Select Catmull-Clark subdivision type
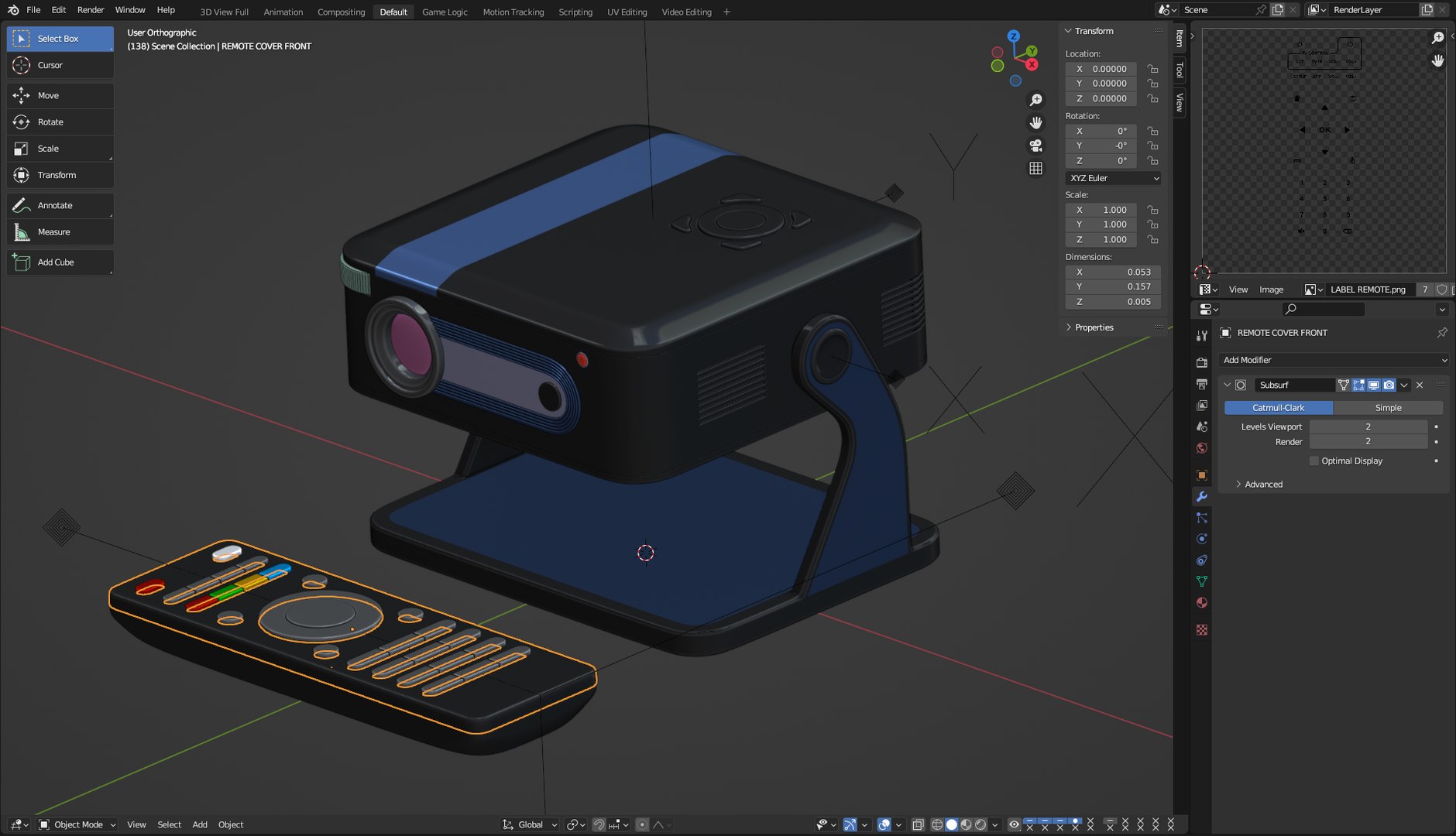 [1278, 408]
